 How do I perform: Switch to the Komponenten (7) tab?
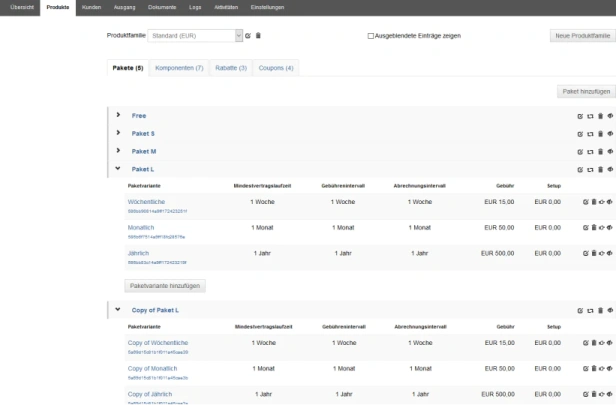pos(179,68)
